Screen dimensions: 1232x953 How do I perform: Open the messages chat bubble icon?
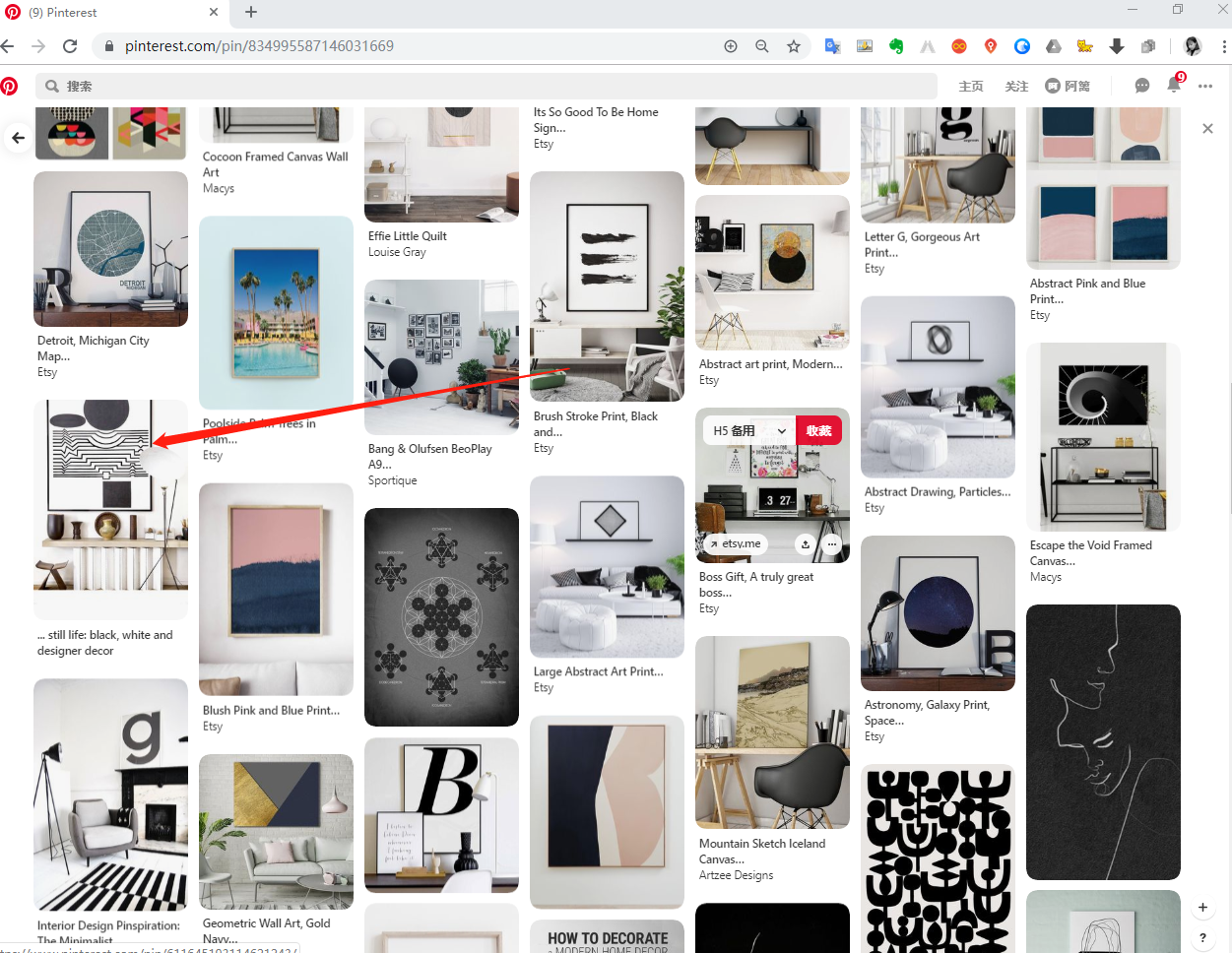(1142, 86)
